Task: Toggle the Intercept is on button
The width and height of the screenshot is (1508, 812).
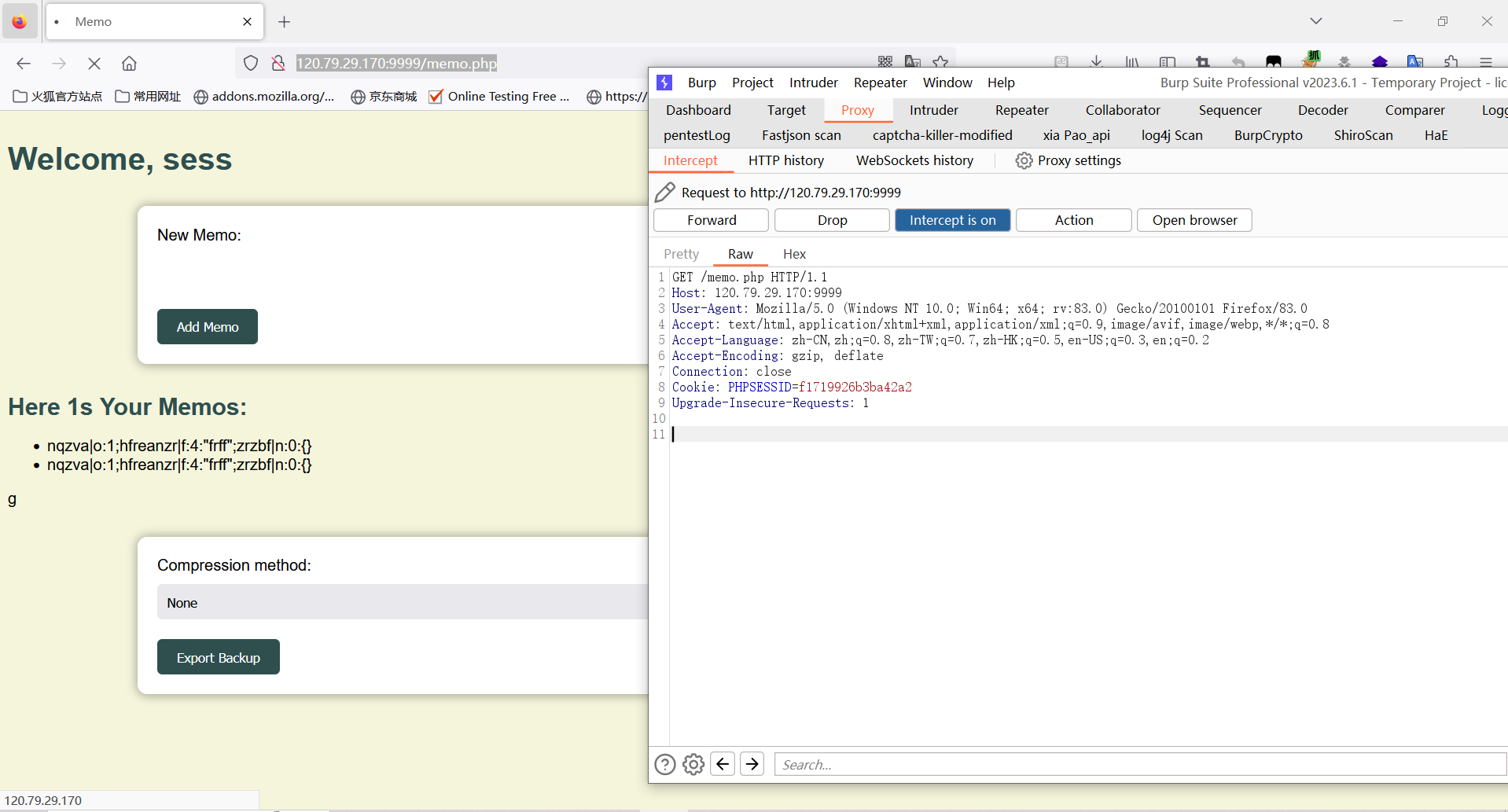Action: 953,220
